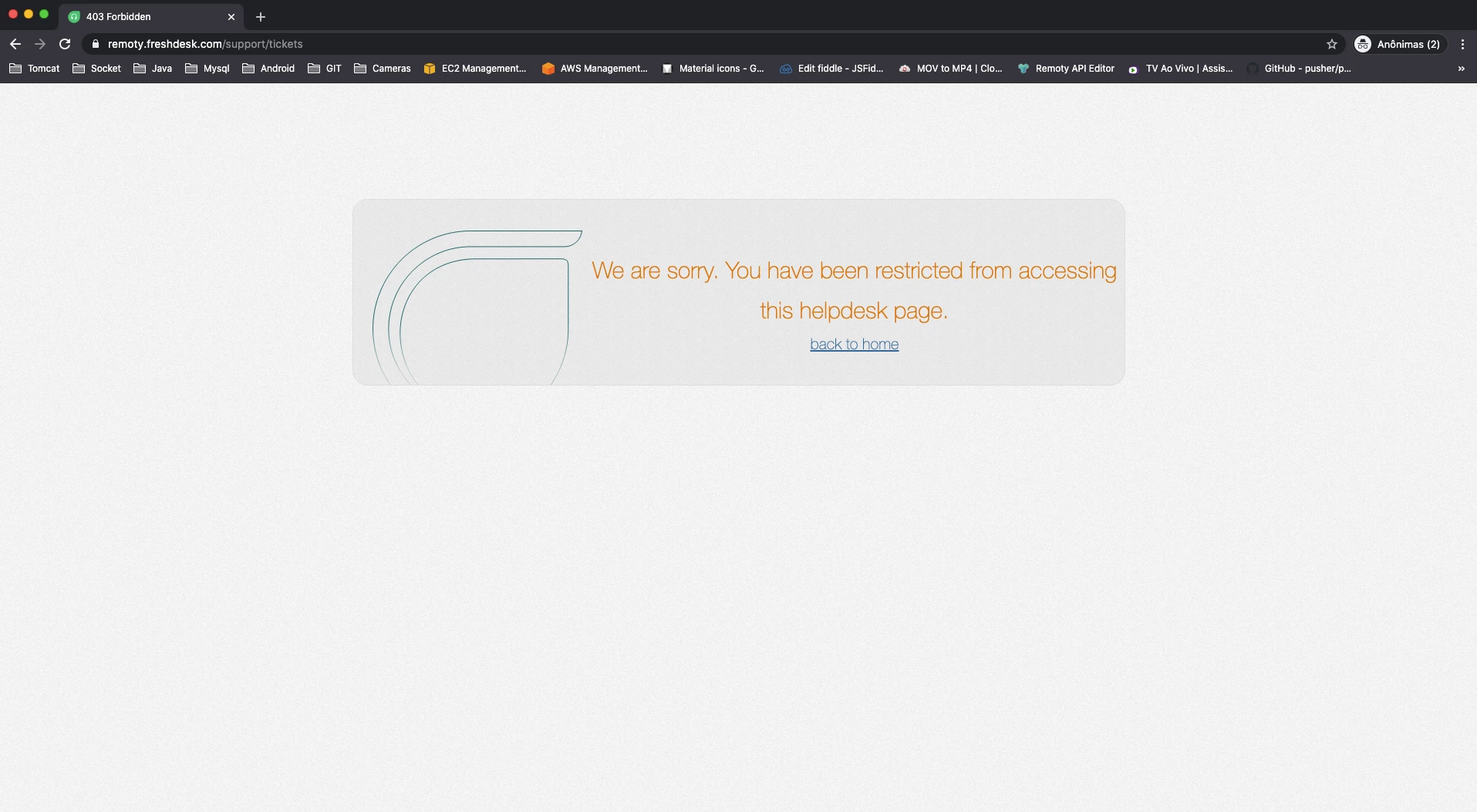Open the Socket bookmarks folder
Screen dimensions: 1477x812
tap(97, 69)
